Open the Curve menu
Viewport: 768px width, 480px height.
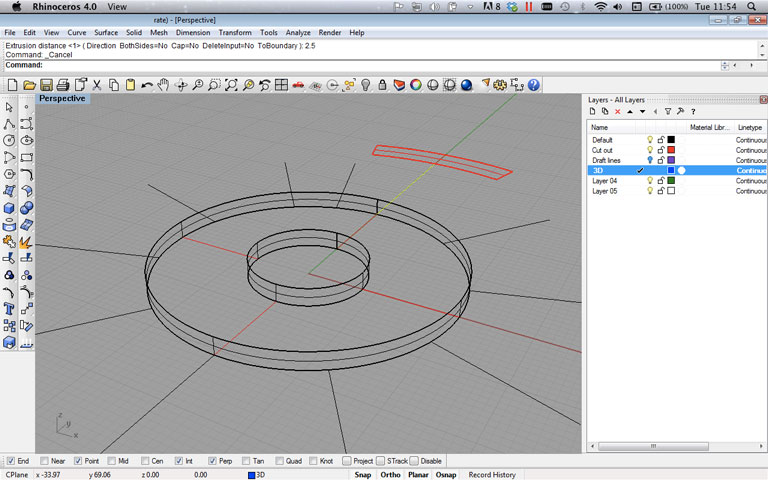tap(76, 32)
